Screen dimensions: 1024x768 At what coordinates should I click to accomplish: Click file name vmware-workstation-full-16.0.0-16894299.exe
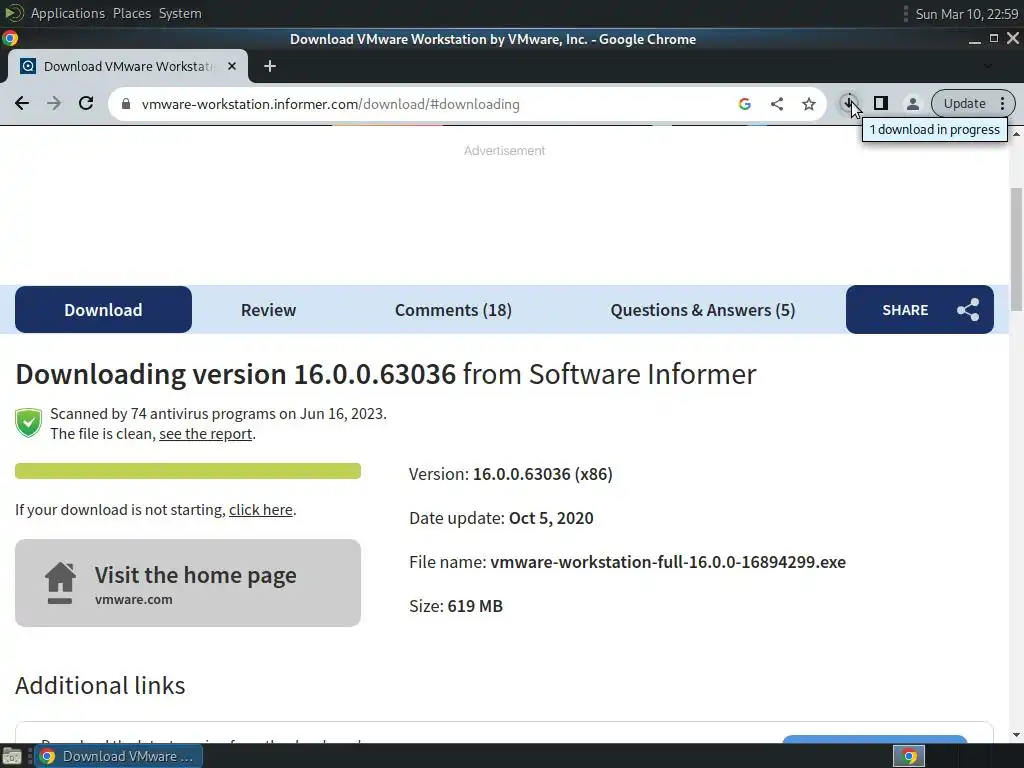(x=668, y=562)
